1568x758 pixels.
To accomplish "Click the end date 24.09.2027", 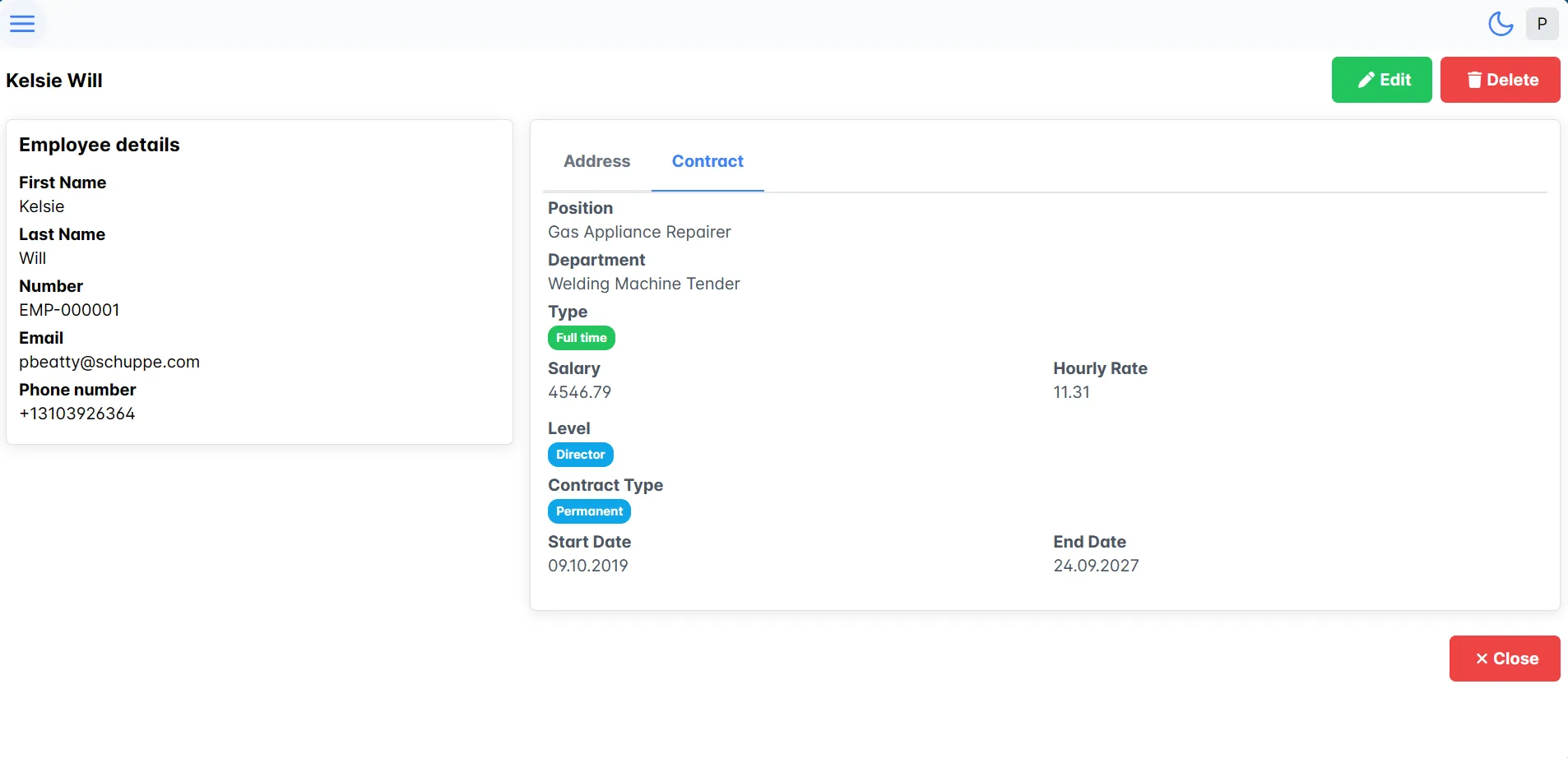I will (1096, 566).
